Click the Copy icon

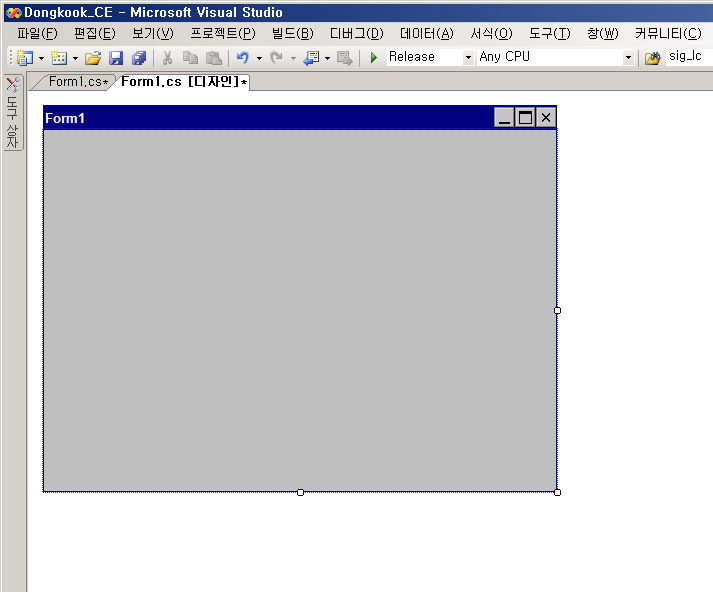tap(190, 58)
